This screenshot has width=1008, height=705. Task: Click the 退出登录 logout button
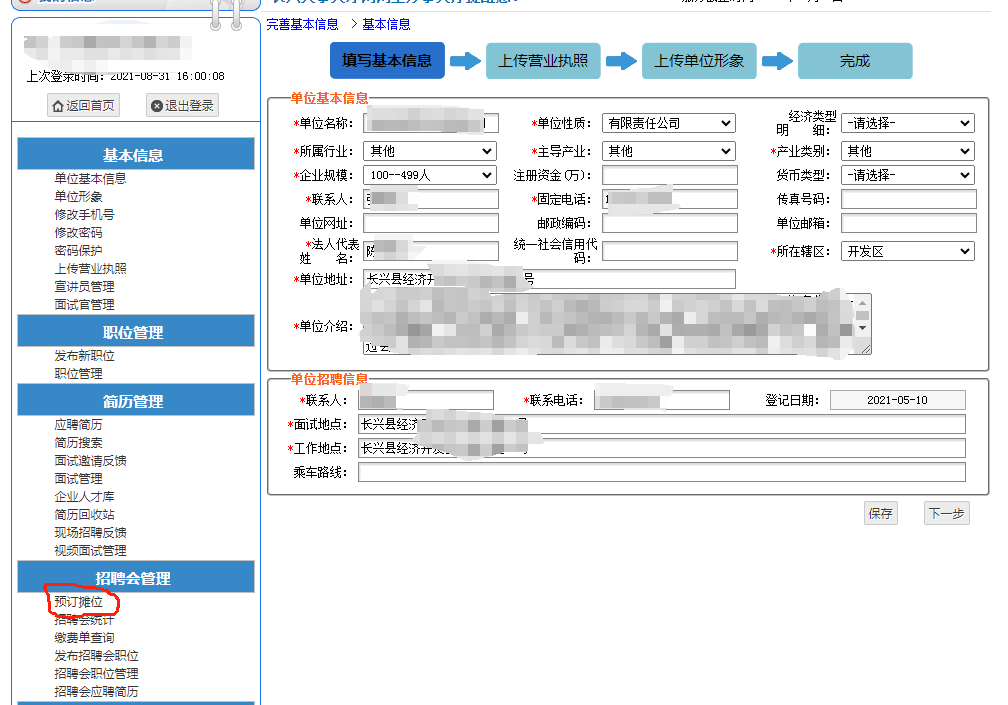[x=181, y=106]
